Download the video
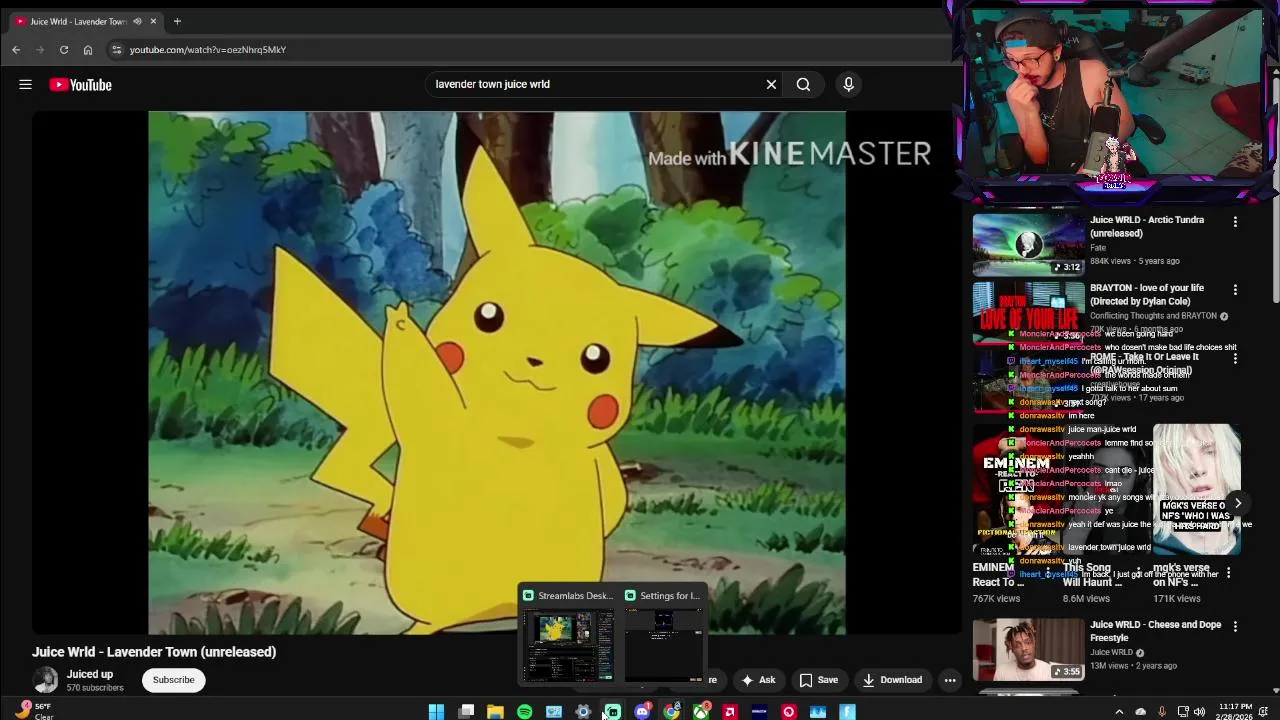This screenshot has width=1280, height=720. pos(892,680)
